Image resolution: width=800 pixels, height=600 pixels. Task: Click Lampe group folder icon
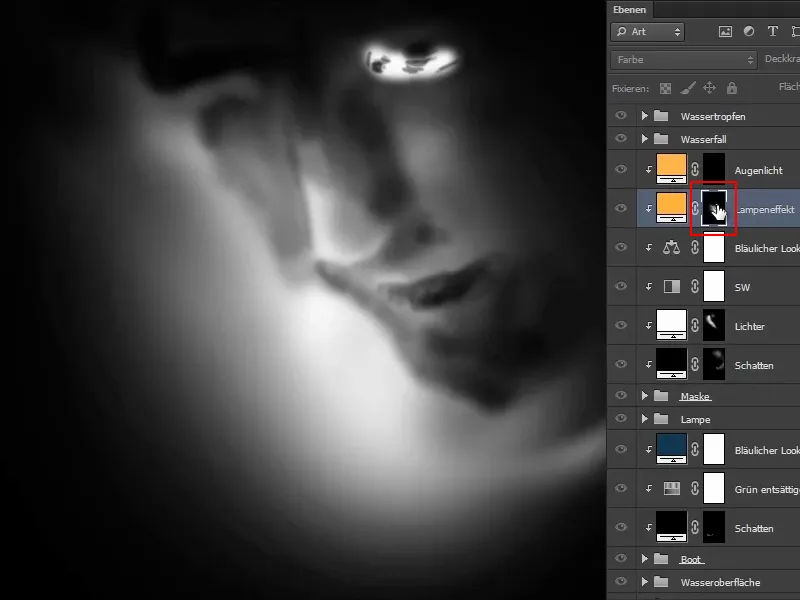(661, 419)
